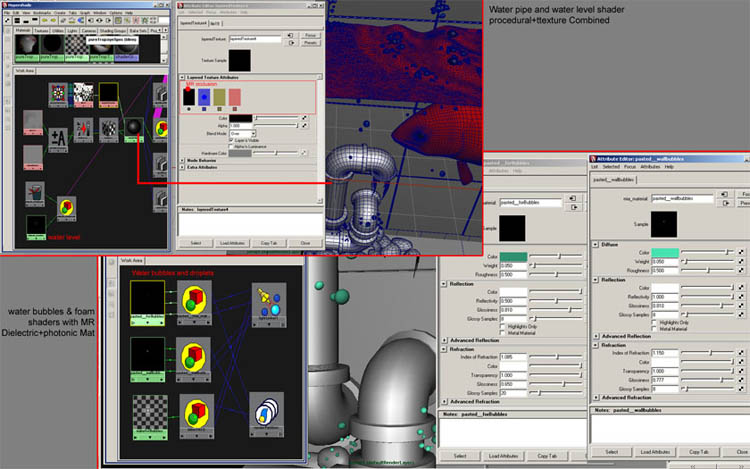Select the paint bucket node in top Work Area

35,194
